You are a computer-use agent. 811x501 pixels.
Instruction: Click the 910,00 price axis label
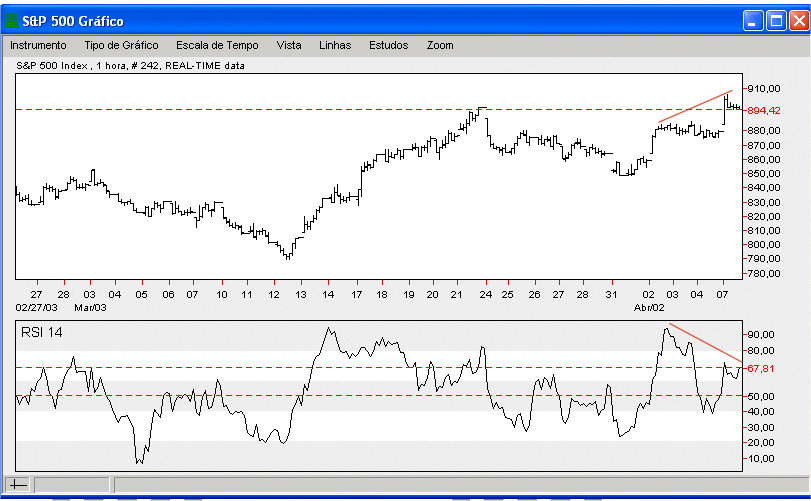click(764, 89)
